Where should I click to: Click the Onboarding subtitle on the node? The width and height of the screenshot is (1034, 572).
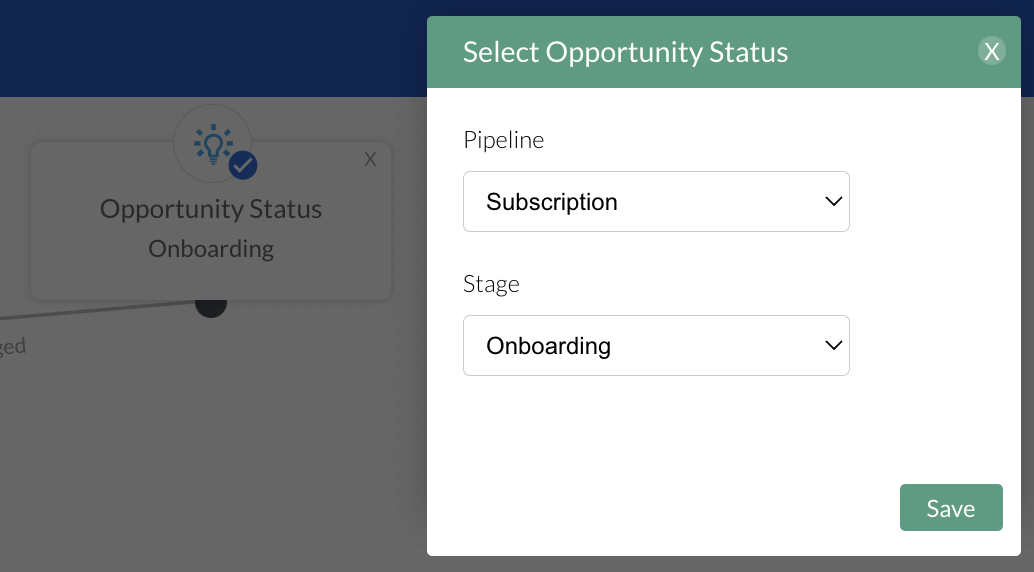[x=211, y=249]
